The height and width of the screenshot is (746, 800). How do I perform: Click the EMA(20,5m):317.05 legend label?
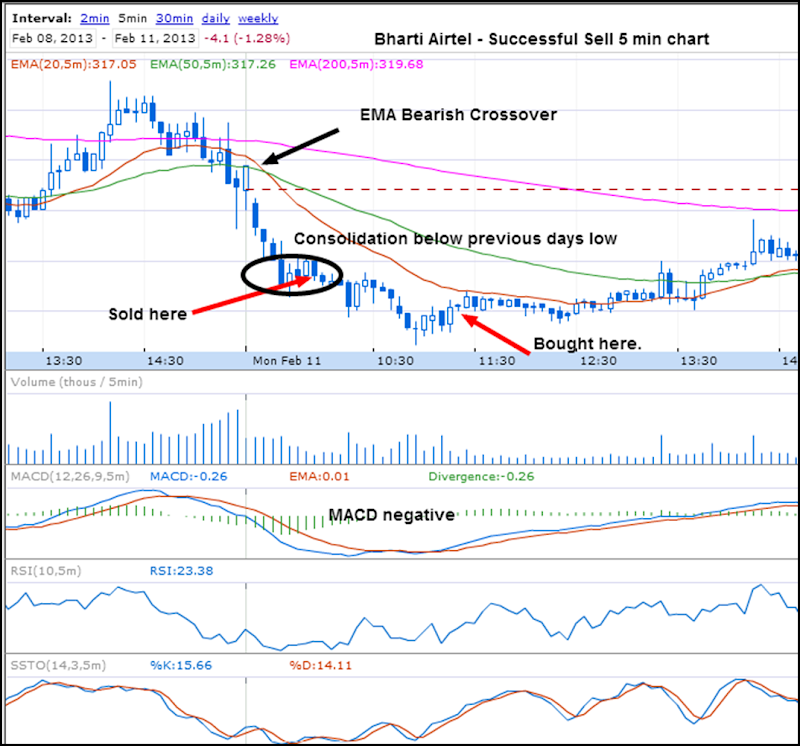pyautogui.click(x=73, y=64)
